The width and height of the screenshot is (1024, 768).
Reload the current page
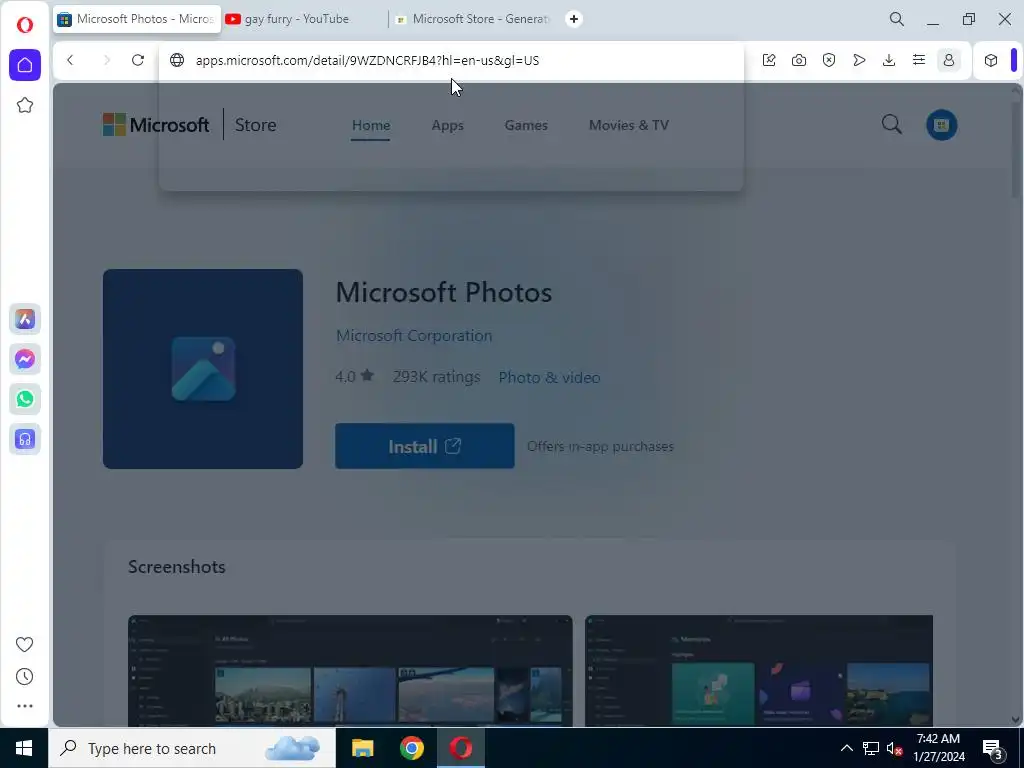[x=138, y=60]
